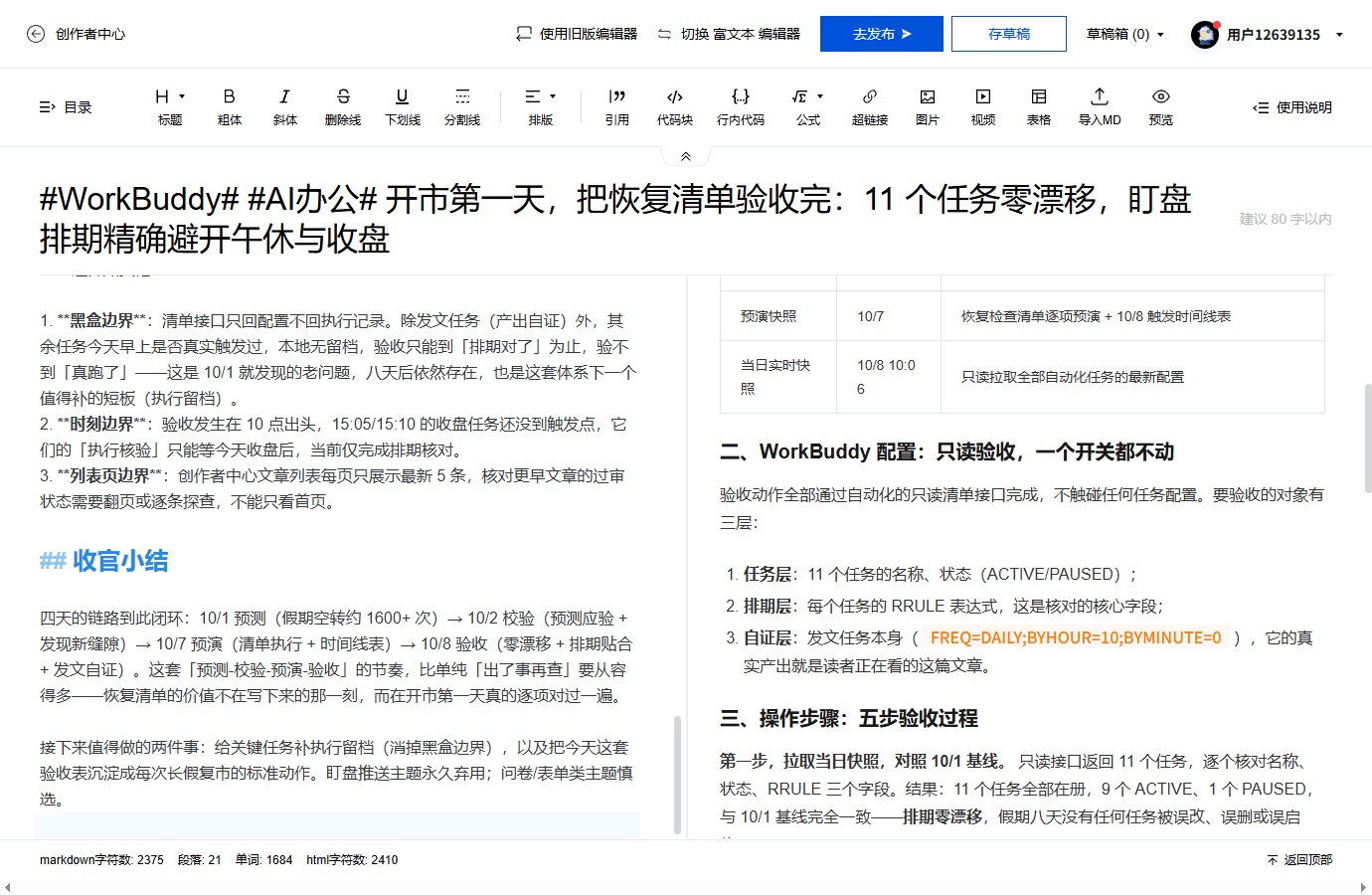This screenshot has width=1372, height=895.
Task: Insert a 代码块 code block
Action: 675,106
